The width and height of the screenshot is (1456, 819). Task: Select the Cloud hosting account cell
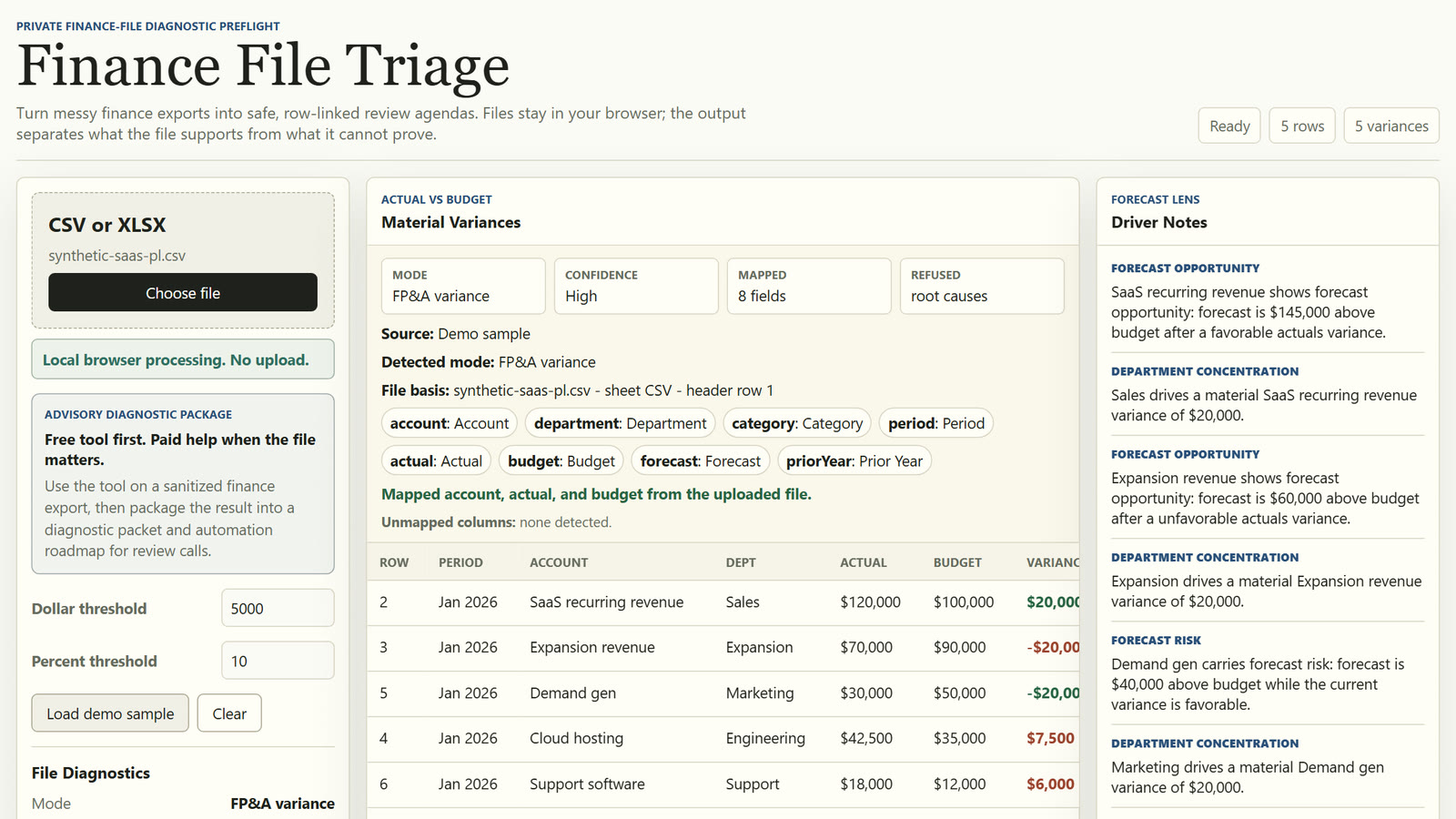point(577,739)
